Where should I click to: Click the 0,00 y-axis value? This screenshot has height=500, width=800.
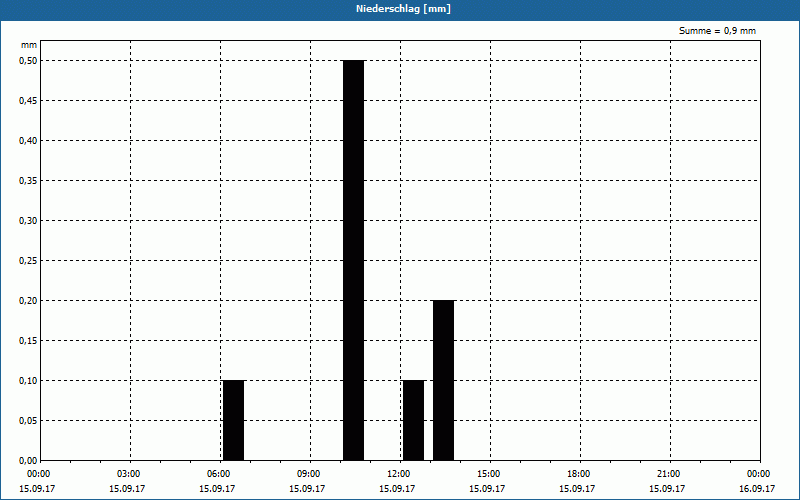28,461
